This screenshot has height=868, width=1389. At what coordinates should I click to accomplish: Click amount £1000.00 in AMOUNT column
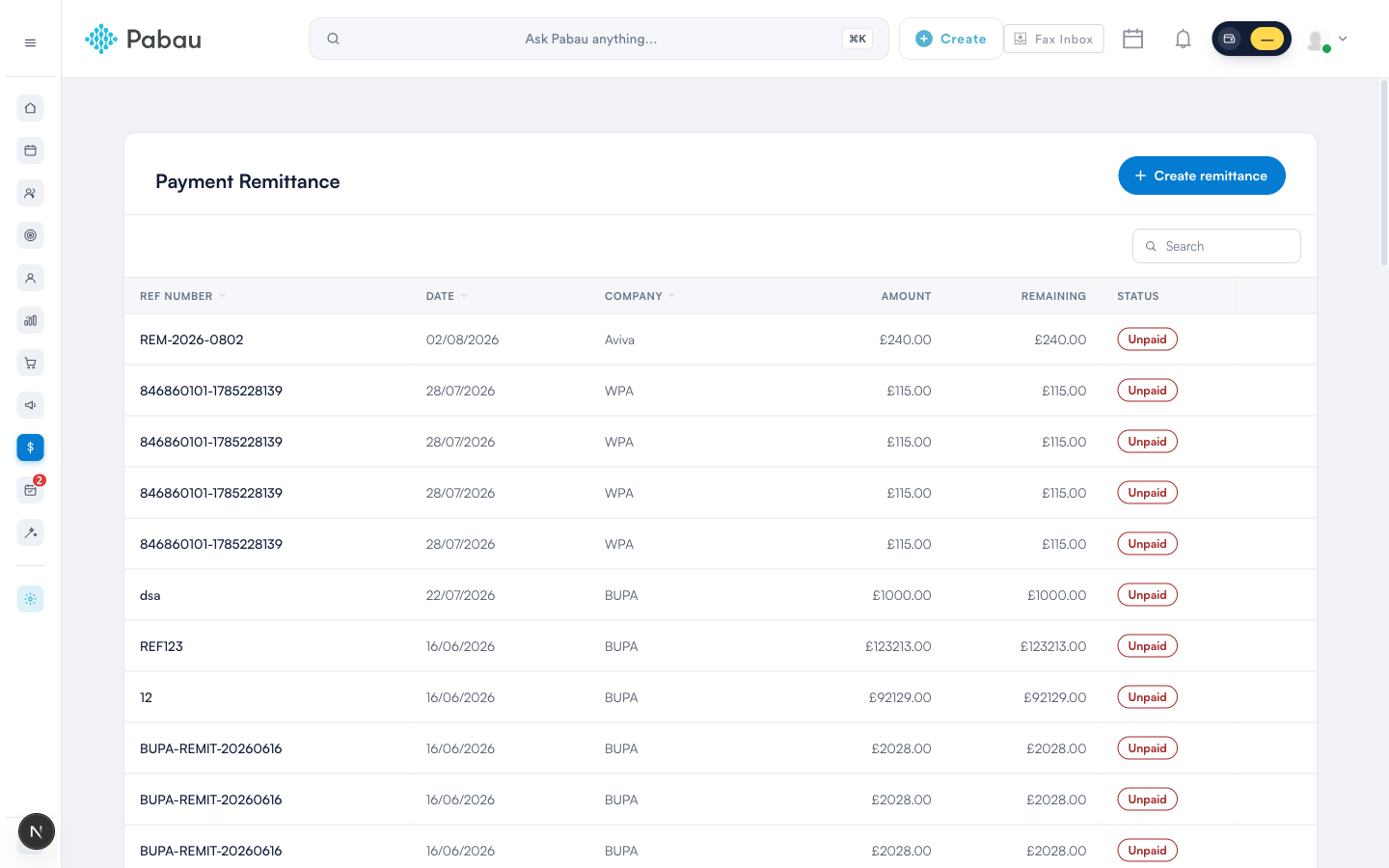tap(902, 595)
